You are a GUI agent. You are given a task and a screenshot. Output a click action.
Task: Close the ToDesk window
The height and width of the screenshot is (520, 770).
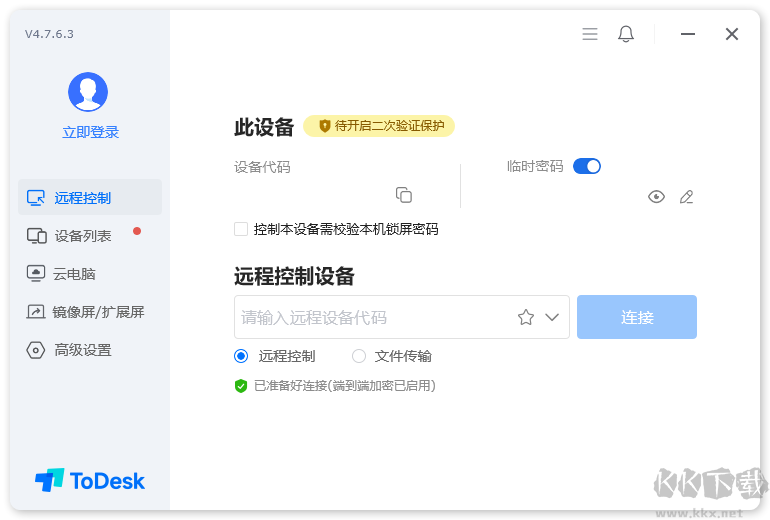point(732,34)
